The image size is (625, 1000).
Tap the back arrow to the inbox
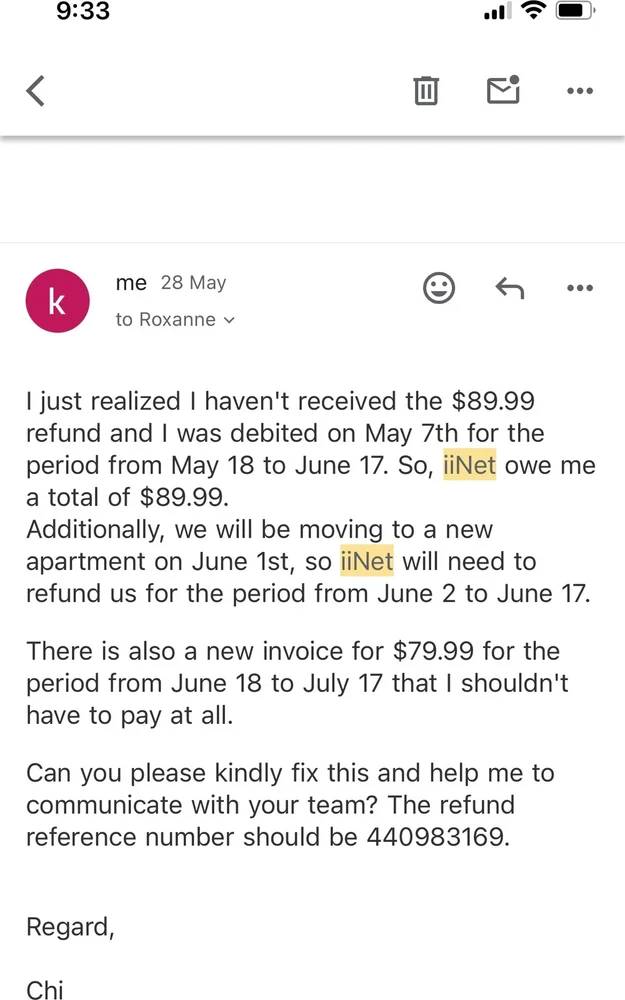36,91
